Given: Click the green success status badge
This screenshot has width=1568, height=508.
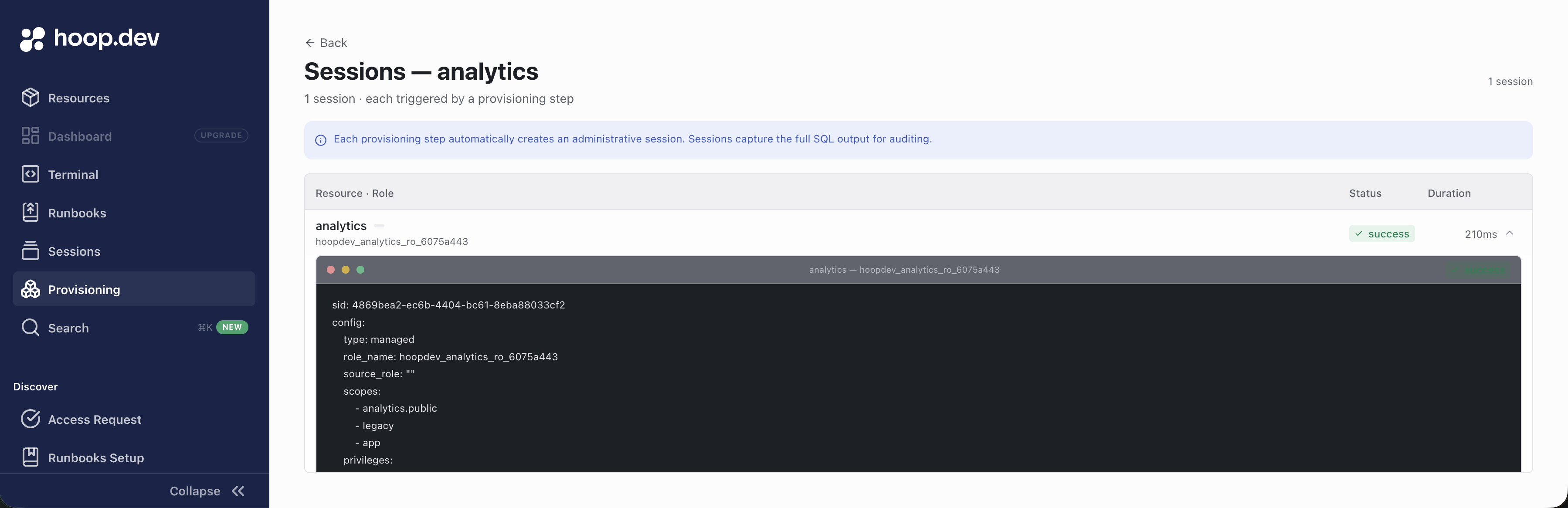Looking at the screenshot, I should coord(1382,234).
